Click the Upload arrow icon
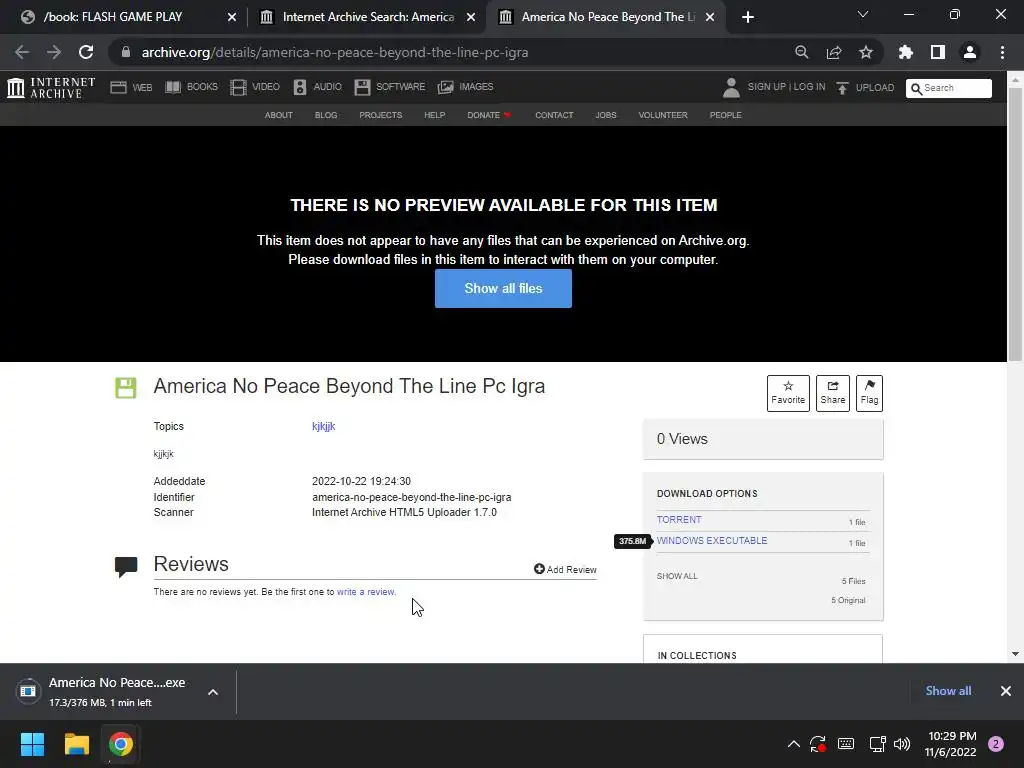 [x=842, y=88]
